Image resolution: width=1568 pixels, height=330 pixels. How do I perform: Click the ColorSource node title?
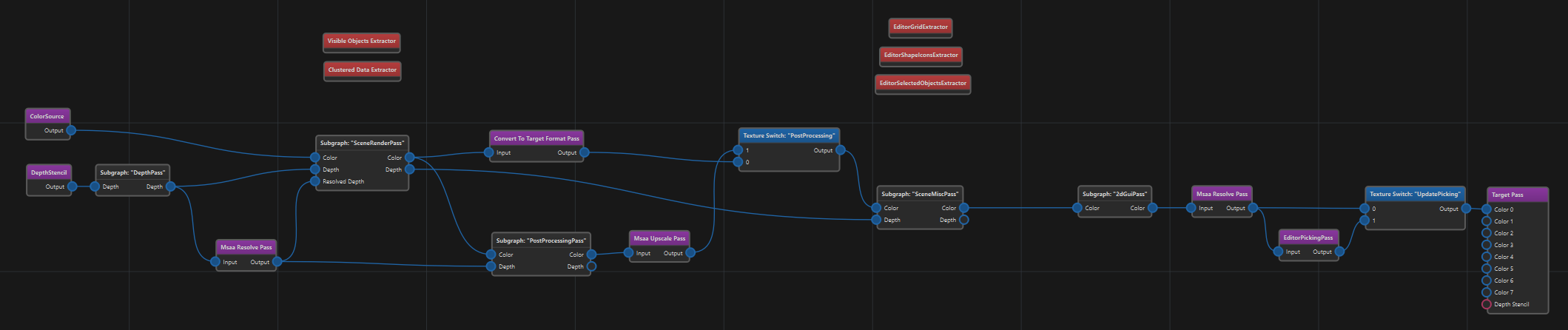coord(47,116)
